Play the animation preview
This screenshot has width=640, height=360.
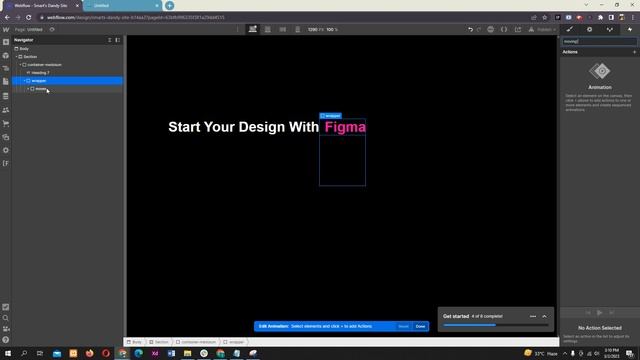pyautogui.click(x=600, y=313)
